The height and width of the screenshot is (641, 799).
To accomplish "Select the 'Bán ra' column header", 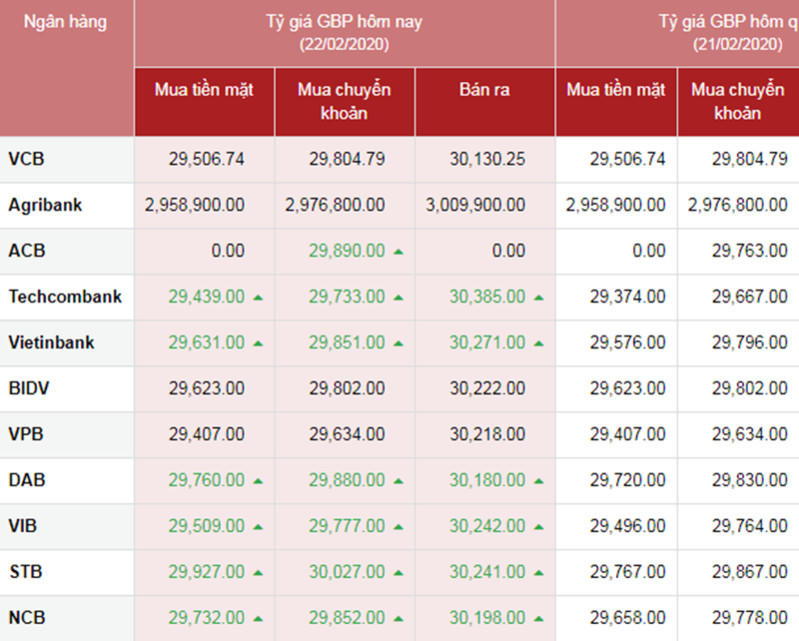I will pos(484,90).
